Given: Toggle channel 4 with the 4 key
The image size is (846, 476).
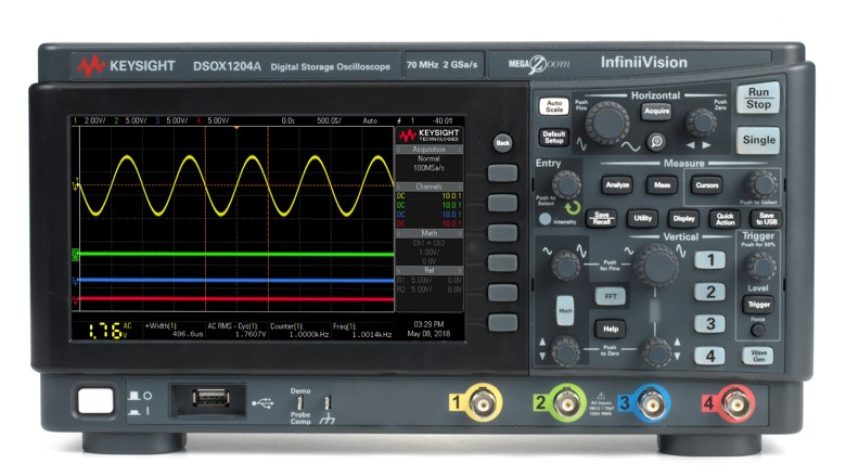Looking at the screenshot, I should [x=709, y=356].
